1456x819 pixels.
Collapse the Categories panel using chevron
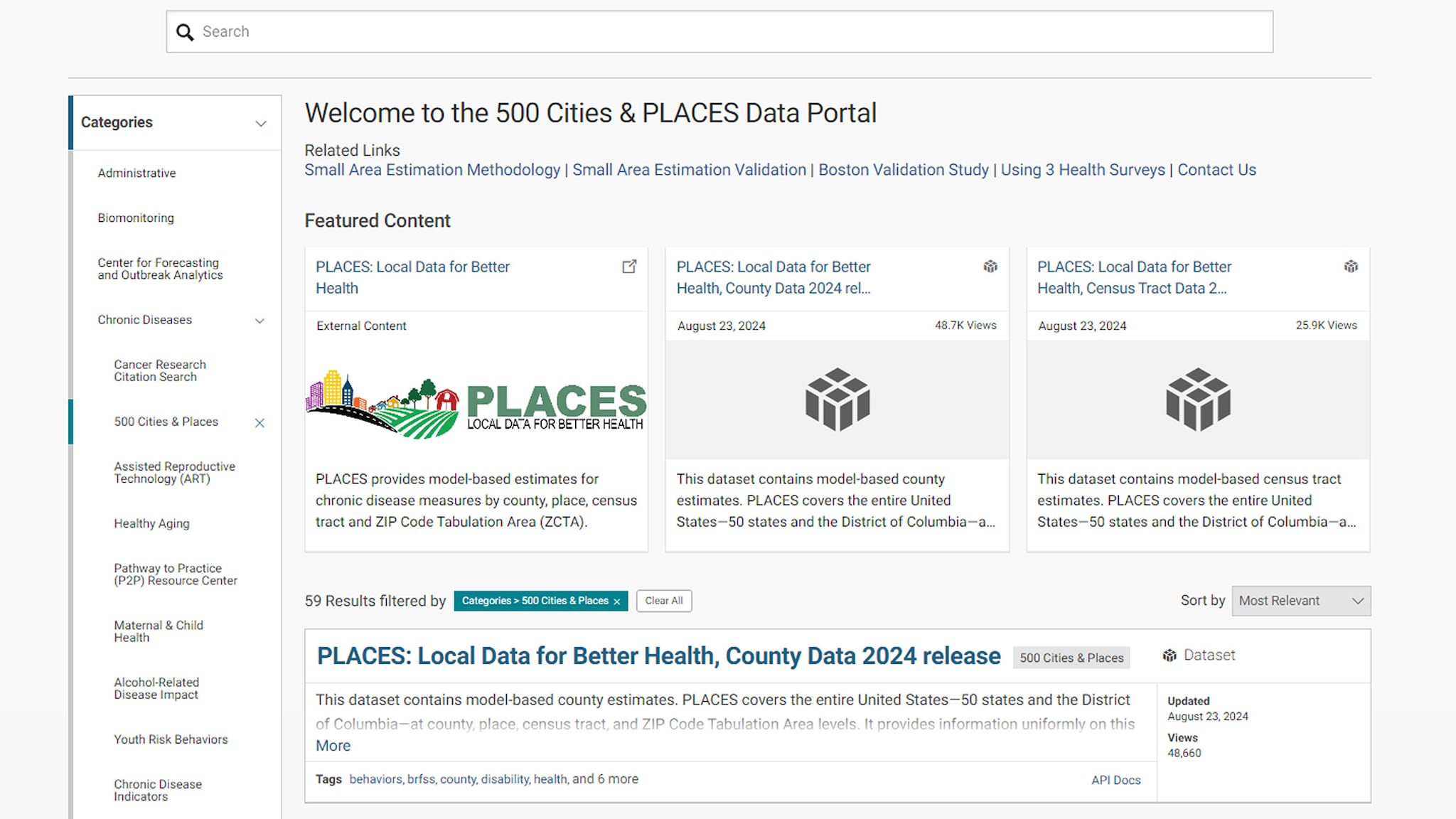[260, 122]
